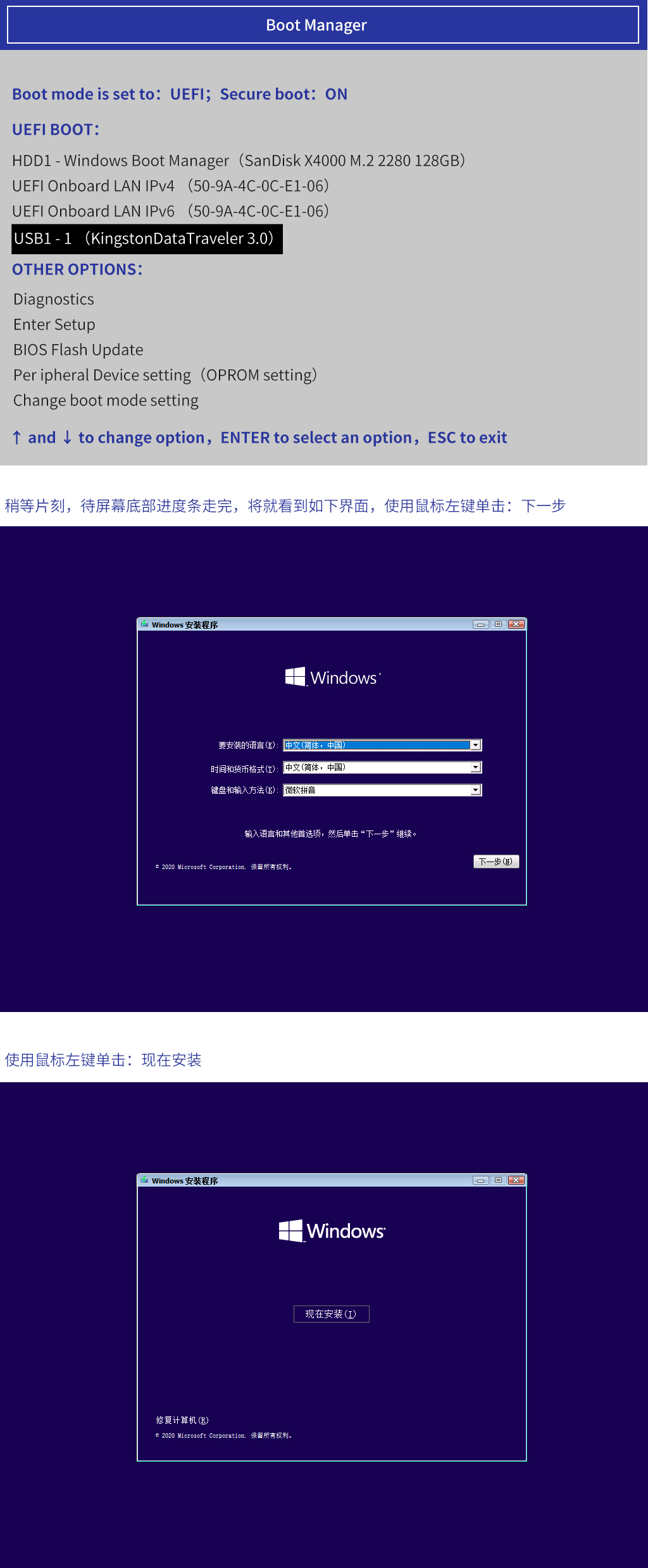Choose Enter Setup in Boot Manager

pos(54,324)
